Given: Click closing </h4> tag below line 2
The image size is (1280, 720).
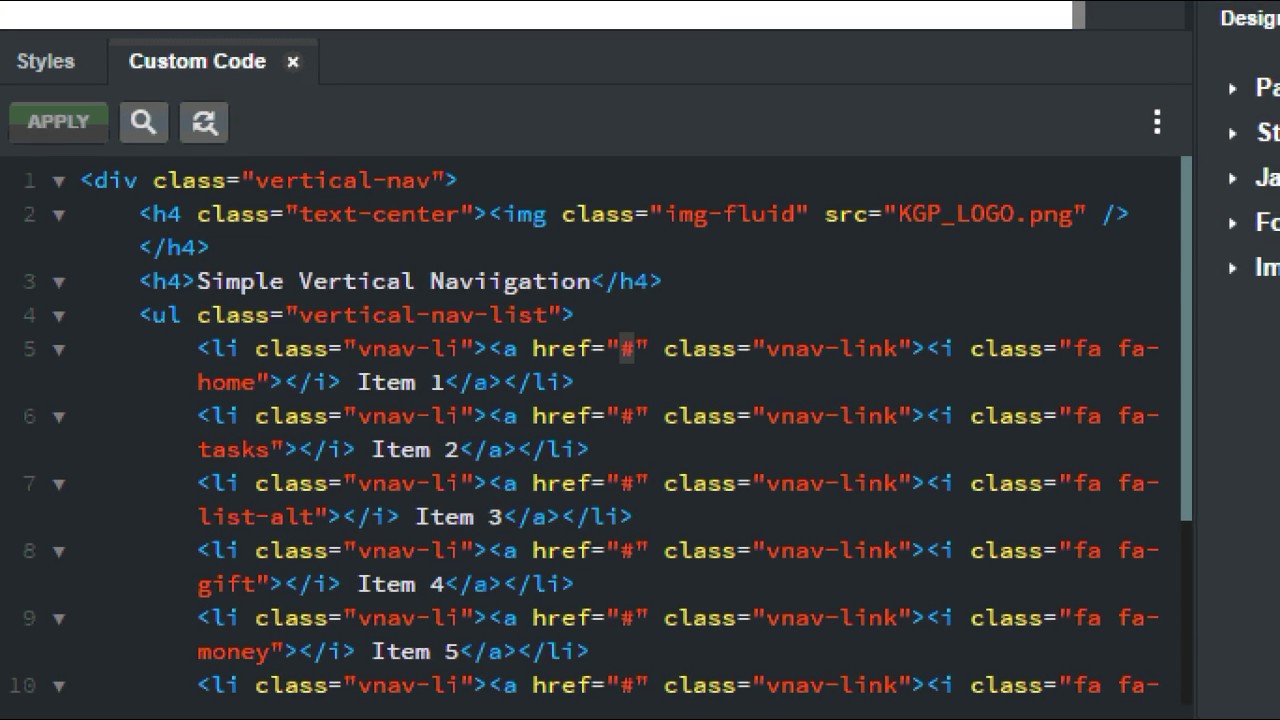Looking at the screenshot, I should pyautogui.click(x=175, y=247).
